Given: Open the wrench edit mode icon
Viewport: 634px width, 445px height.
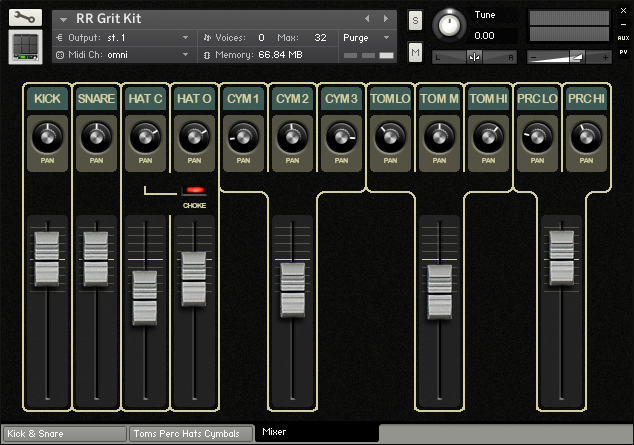Looking at the screenshot, I should click(25, 17).
